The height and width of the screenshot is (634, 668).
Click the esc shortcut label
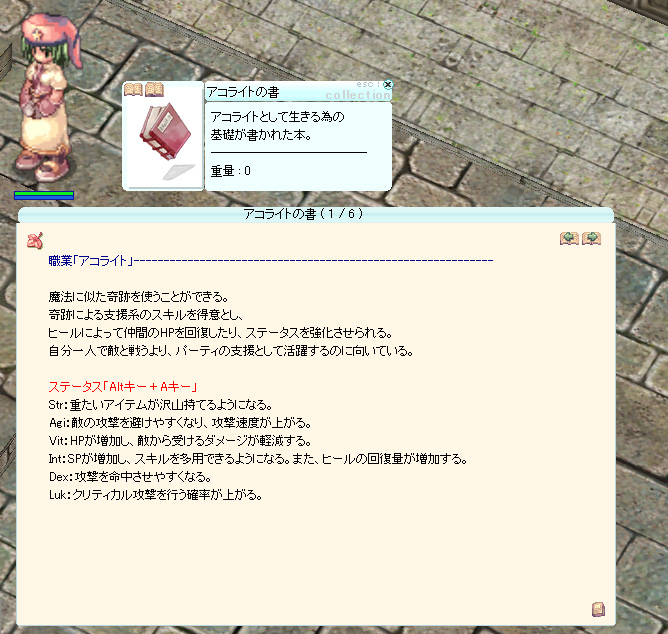[x=368, y=84]
